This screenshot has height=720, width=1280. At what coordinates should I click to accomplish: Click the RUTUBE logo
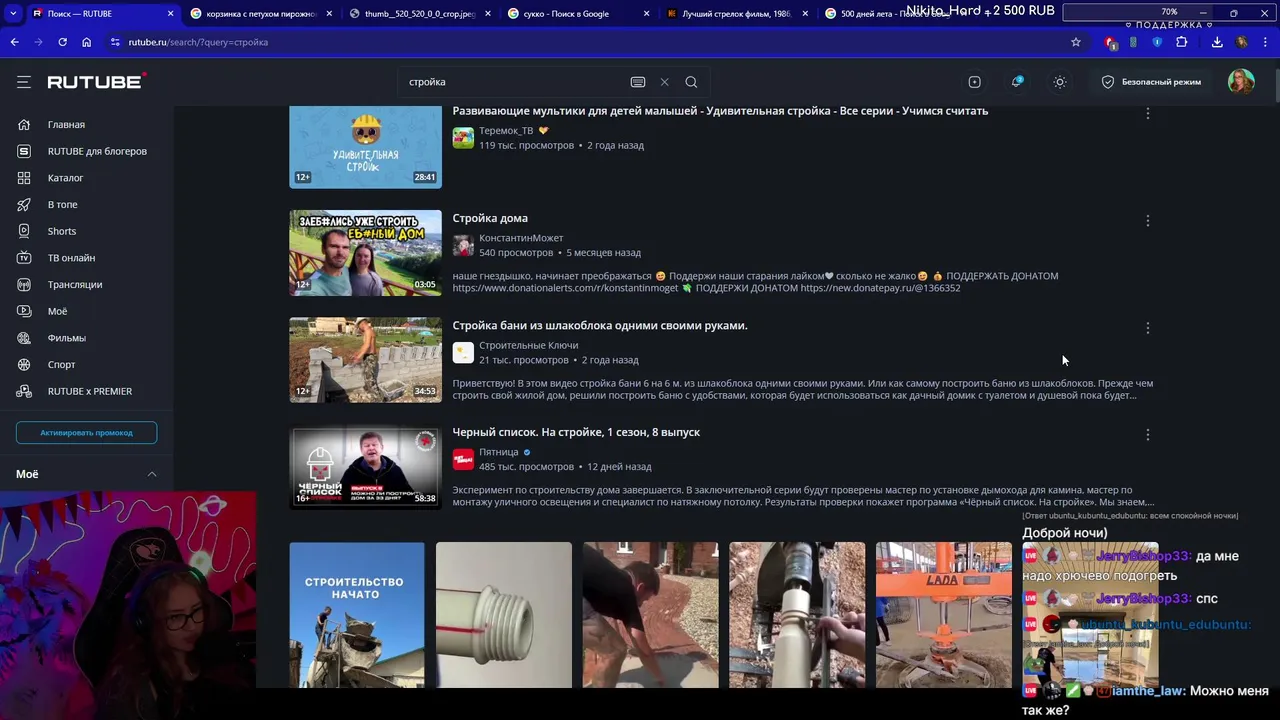click(97, 82)
